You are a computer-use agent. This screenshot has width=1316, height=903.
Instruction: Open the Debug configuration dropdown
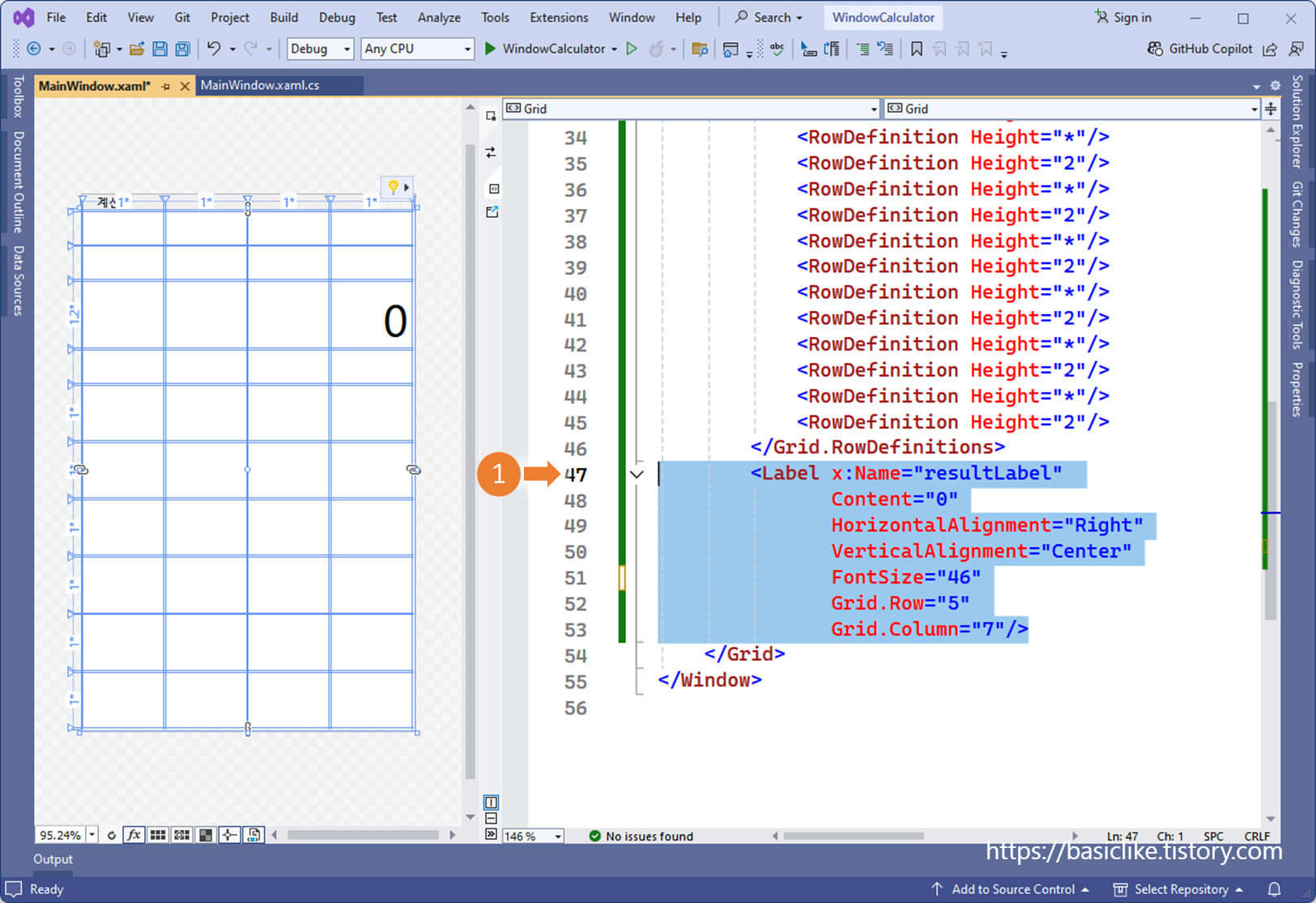[321, 49]
